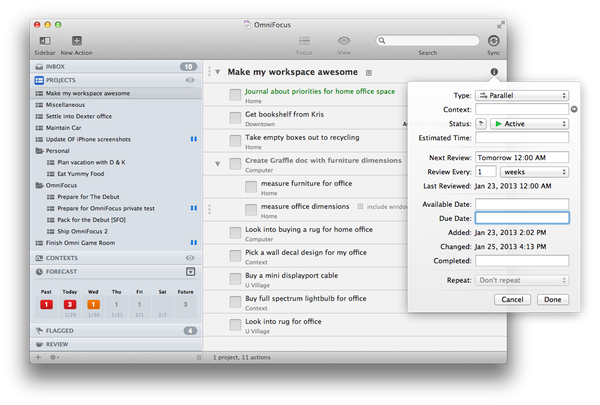Check off Take empty boxes out to recycling

click(x=235, y=141)
